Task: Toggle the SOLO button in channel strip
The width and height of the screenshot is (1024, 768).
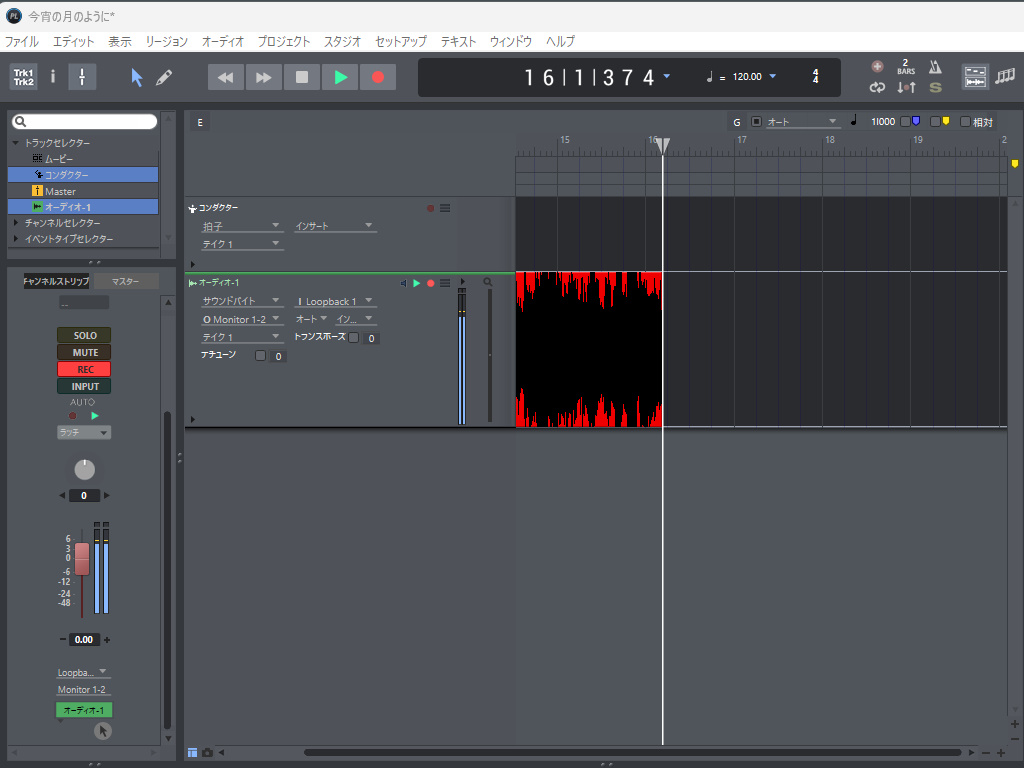Action: pos(84,335)
